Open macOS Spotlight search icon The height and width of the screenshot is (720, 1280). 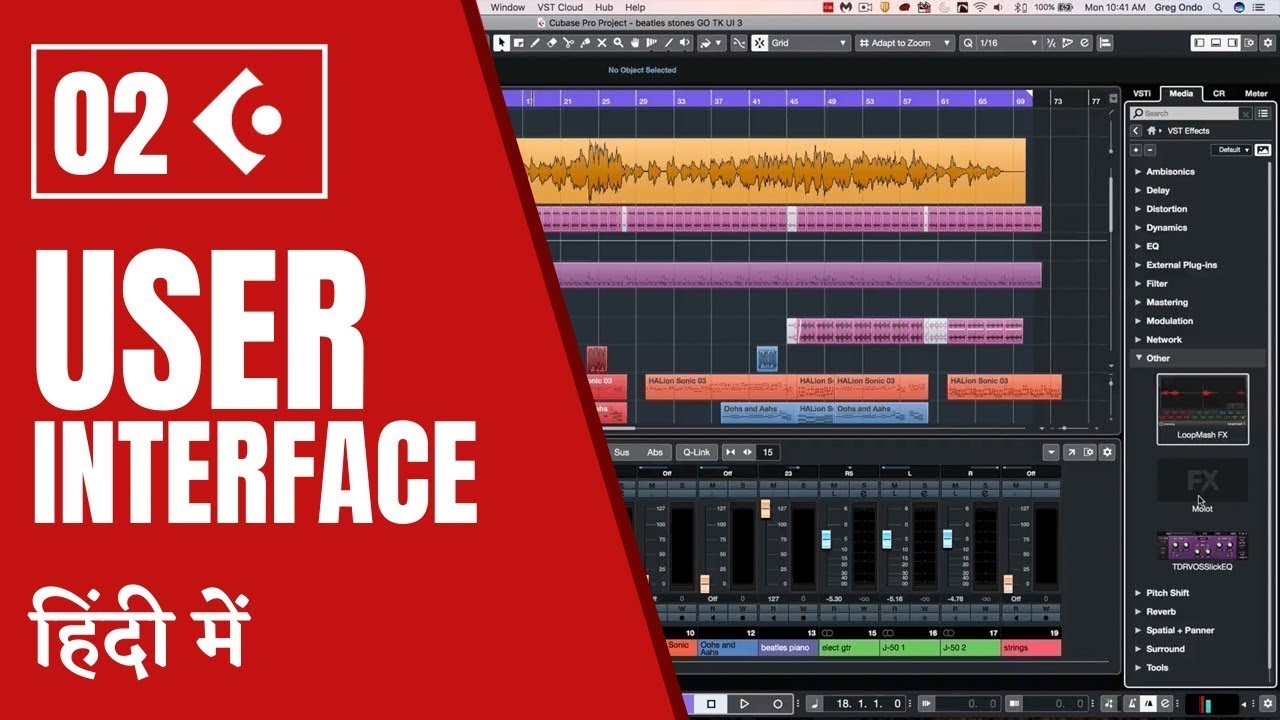pos(1217,7)
